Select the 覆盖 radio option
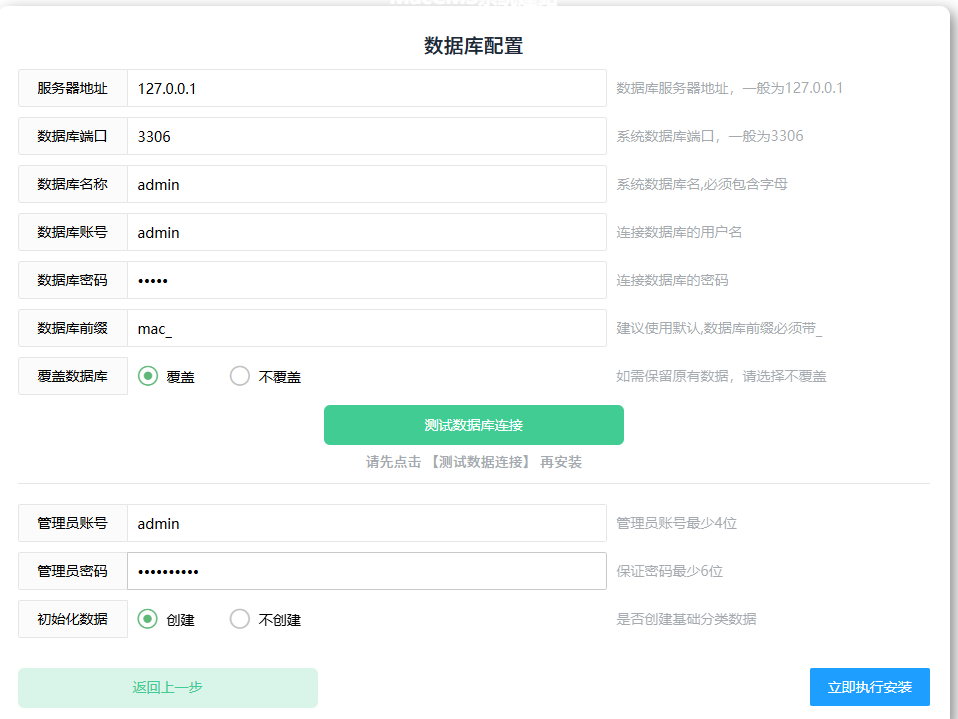The image size is (958, 719). pyautogui.click(x=148, y=377)
